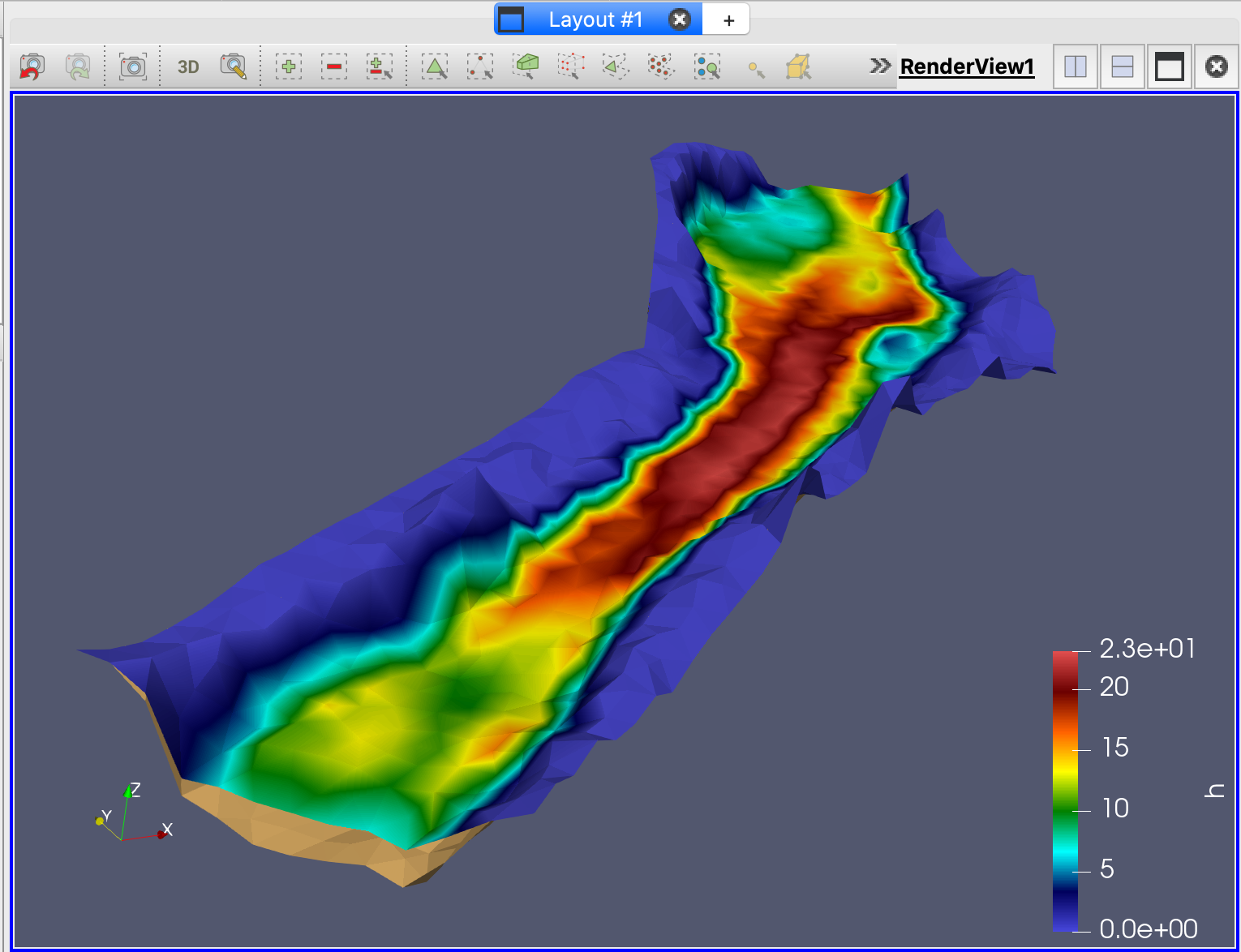Capture screenshot with the camera icon

click(133, 66)
